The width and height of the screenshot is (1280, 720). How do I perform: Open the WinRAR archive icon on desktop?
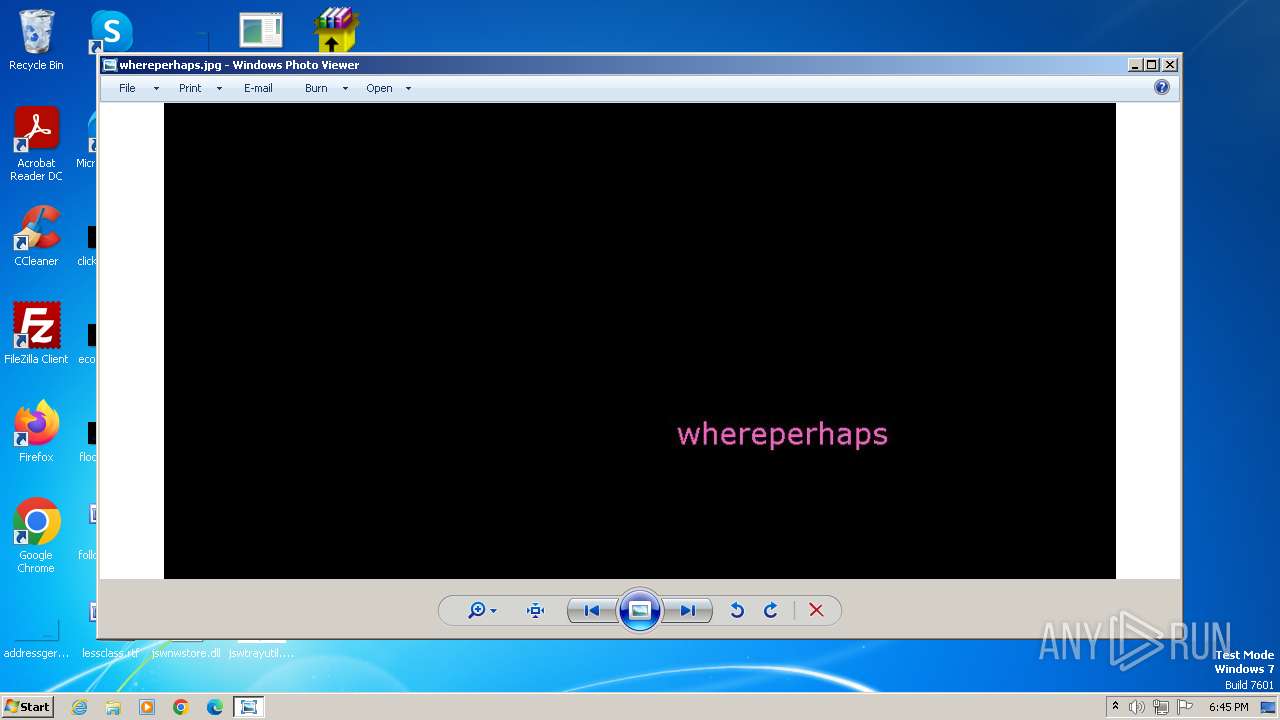[336, 30]
